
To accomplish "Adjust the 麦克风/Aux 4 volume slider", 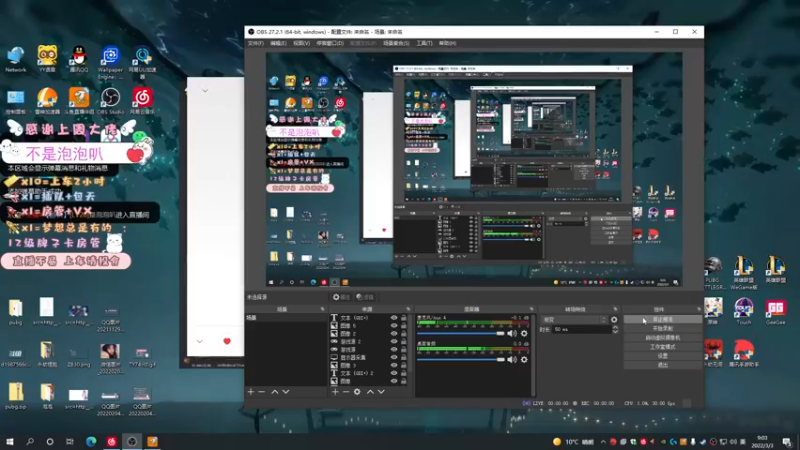I will 461,333.
